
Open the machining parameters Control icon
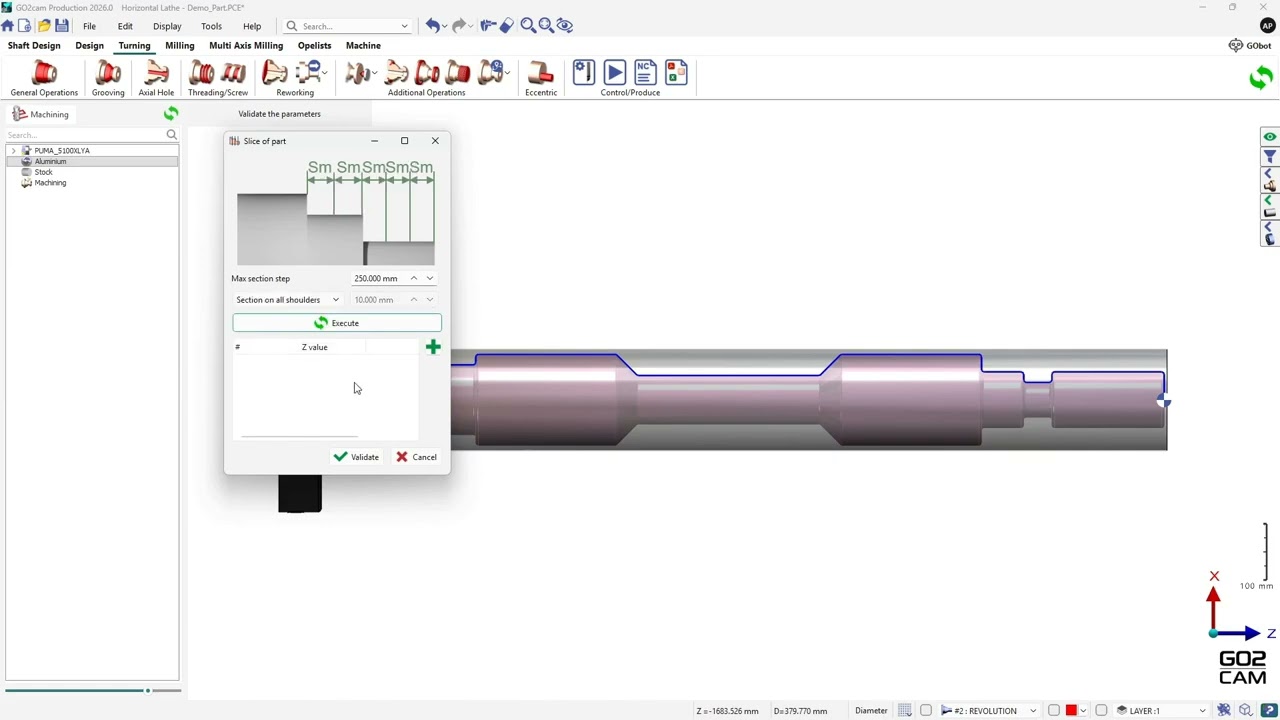click(584, 72)
